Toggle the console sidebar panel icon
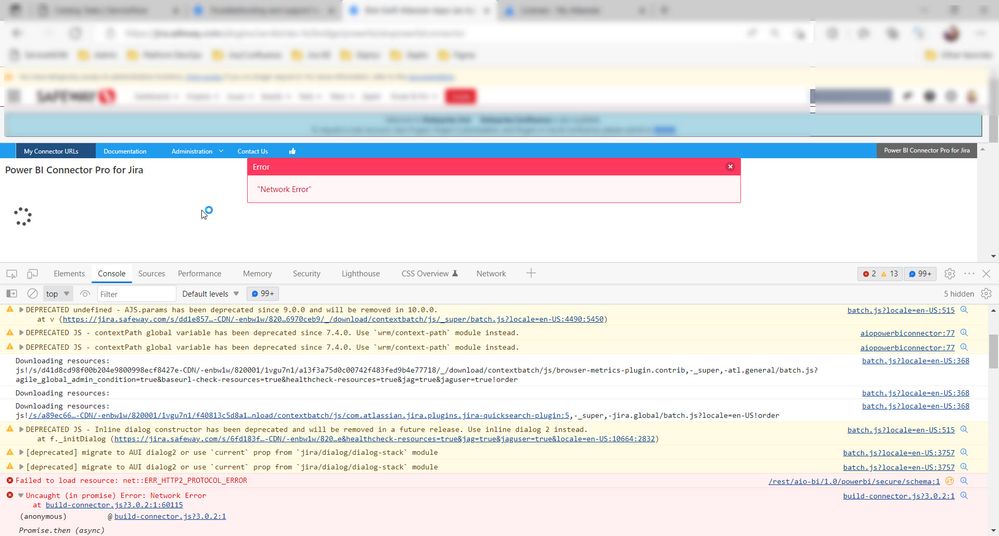 point(11,294)
